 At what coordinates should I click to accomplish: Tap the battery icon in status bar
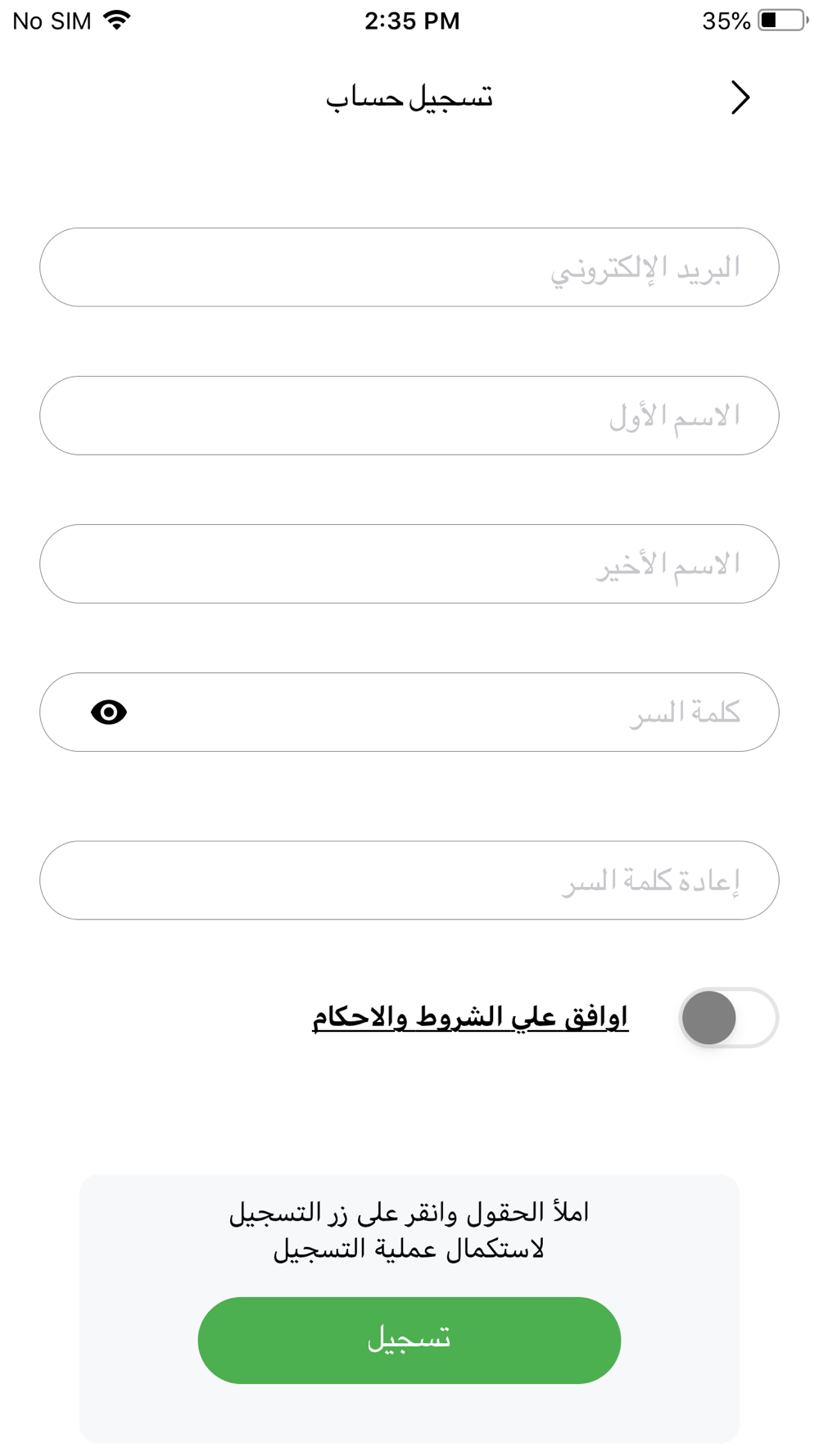pos(783,20)
